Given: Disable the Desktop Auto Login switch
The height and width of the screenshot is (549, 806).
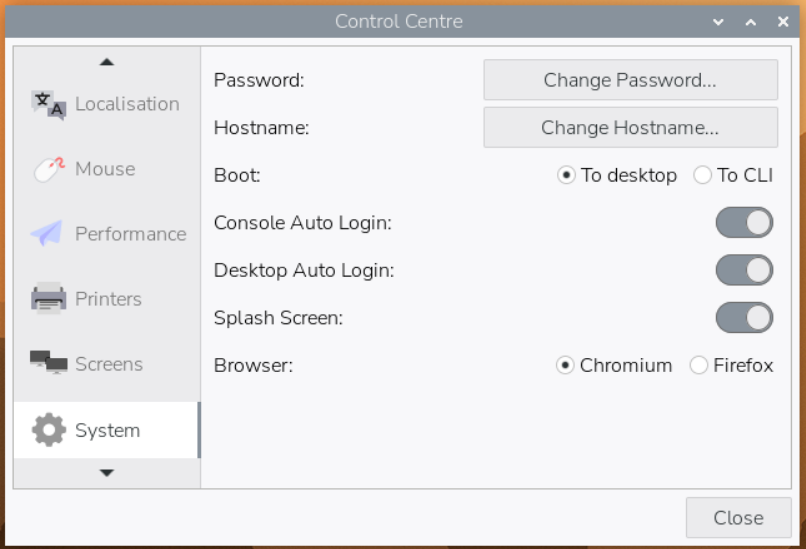Looking at the screenshot, I should [744, 270].
